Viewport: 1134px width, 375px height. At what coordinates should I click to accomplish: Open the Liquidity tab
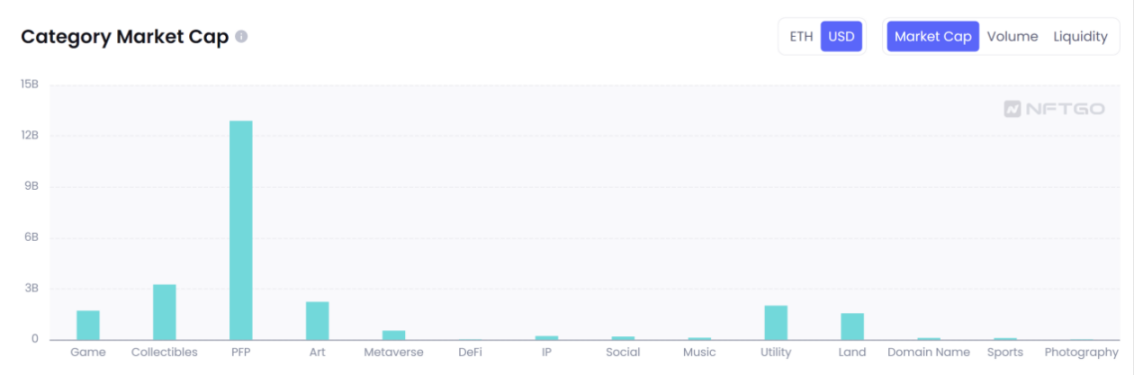click(x=1080, y=36)
